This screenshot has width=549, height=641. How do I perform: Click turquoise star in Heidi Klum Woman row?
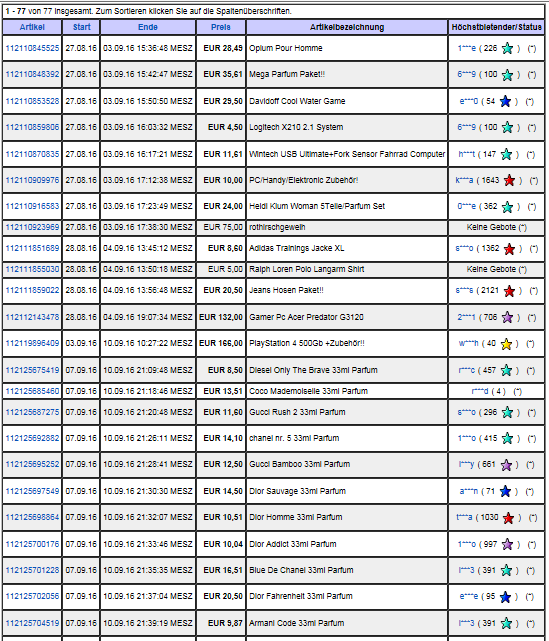pyautogui.click(x=507, y=207)
